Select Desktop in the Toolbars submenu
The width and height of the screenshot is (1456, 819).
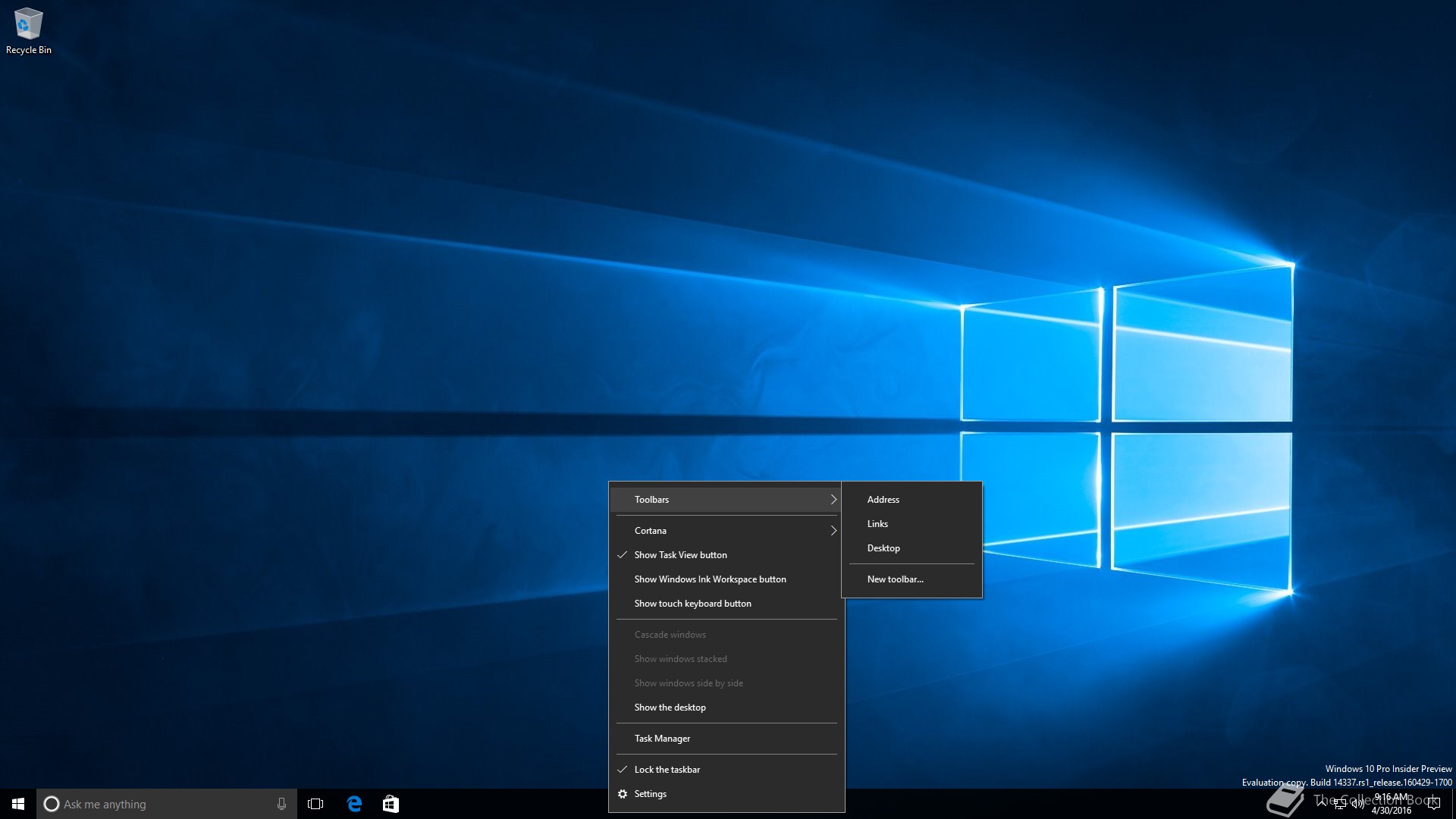912,548
